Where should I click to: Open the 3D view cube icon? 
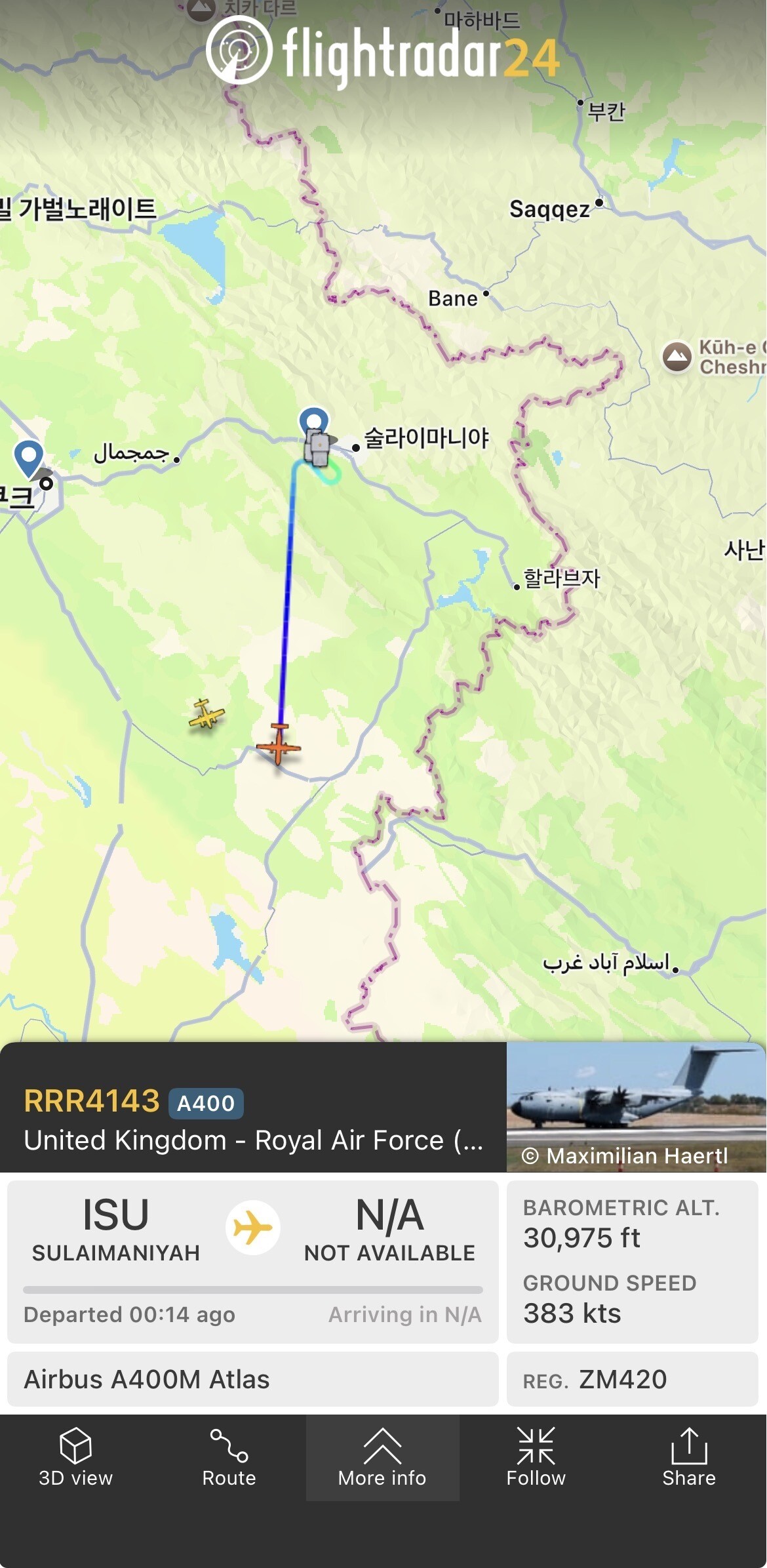pos(75,1445)
